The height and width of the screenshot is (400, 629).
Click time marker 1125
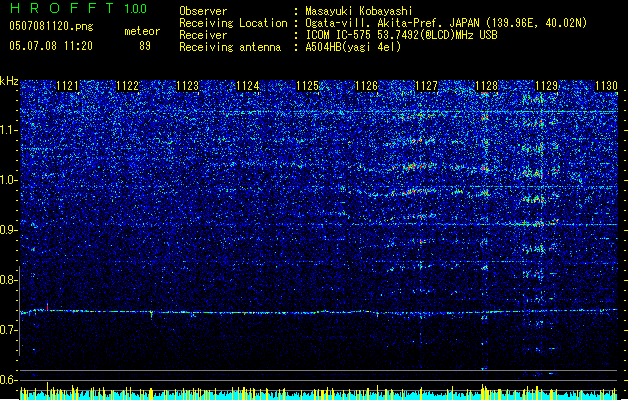tap(307, 86)
